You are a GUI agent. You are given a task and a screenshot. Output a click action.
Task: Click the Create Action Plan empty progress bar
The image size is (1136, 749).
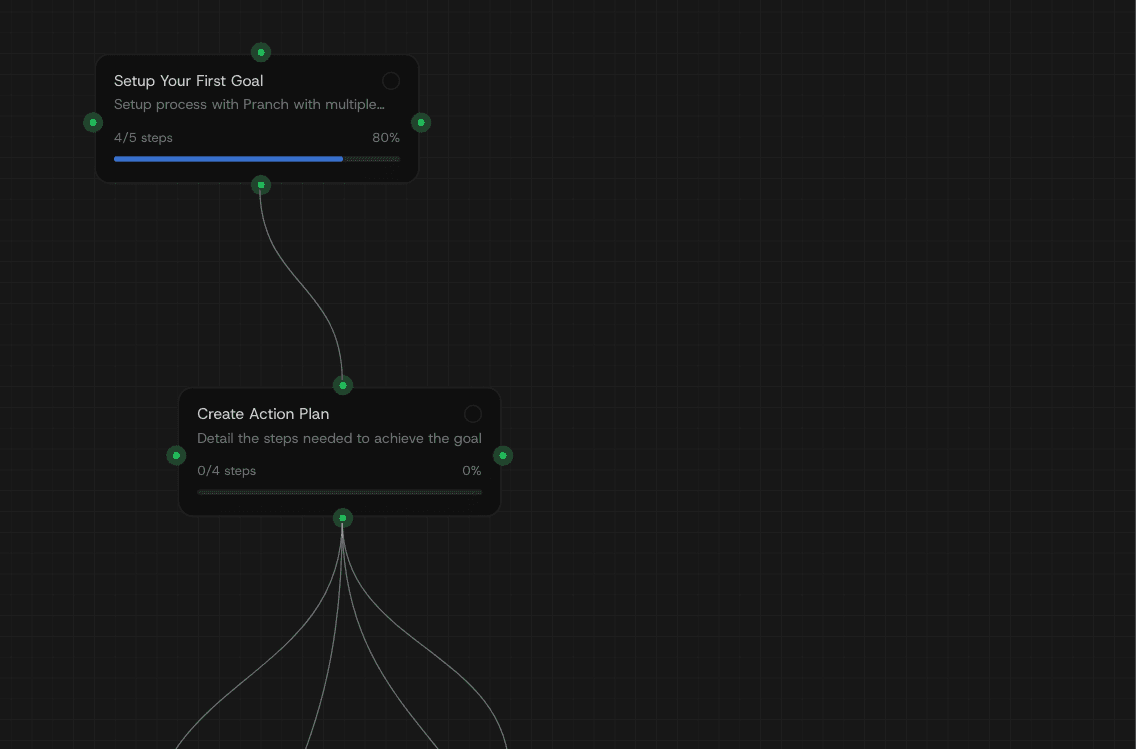point(339,492)
